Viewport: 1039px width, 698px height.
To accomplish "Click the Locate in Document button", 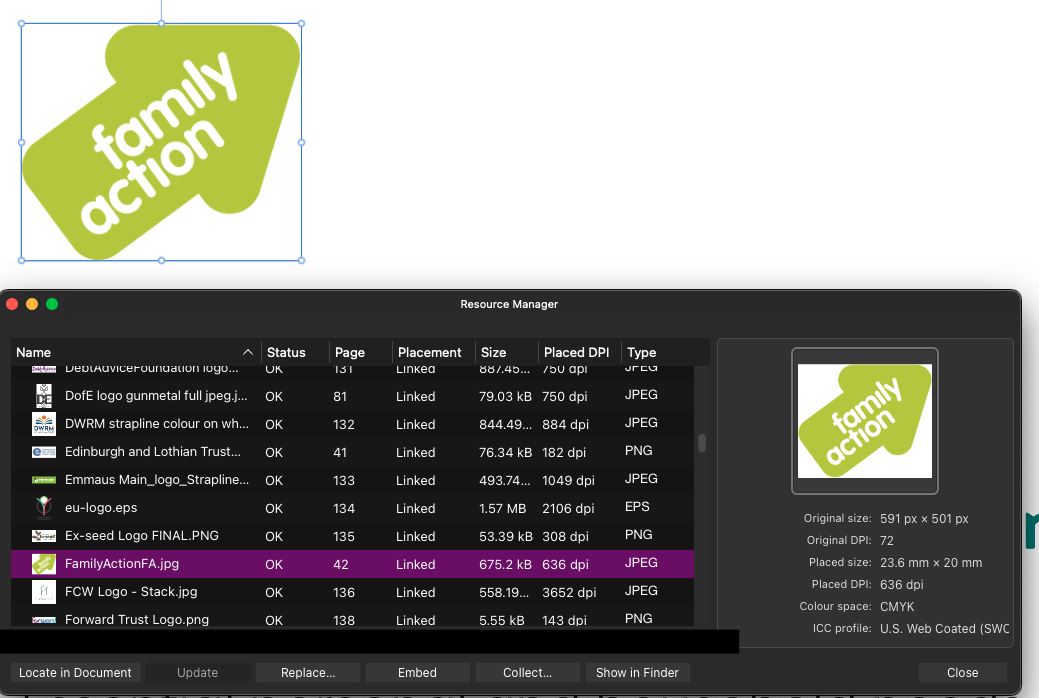I will [x=76, y=672].
